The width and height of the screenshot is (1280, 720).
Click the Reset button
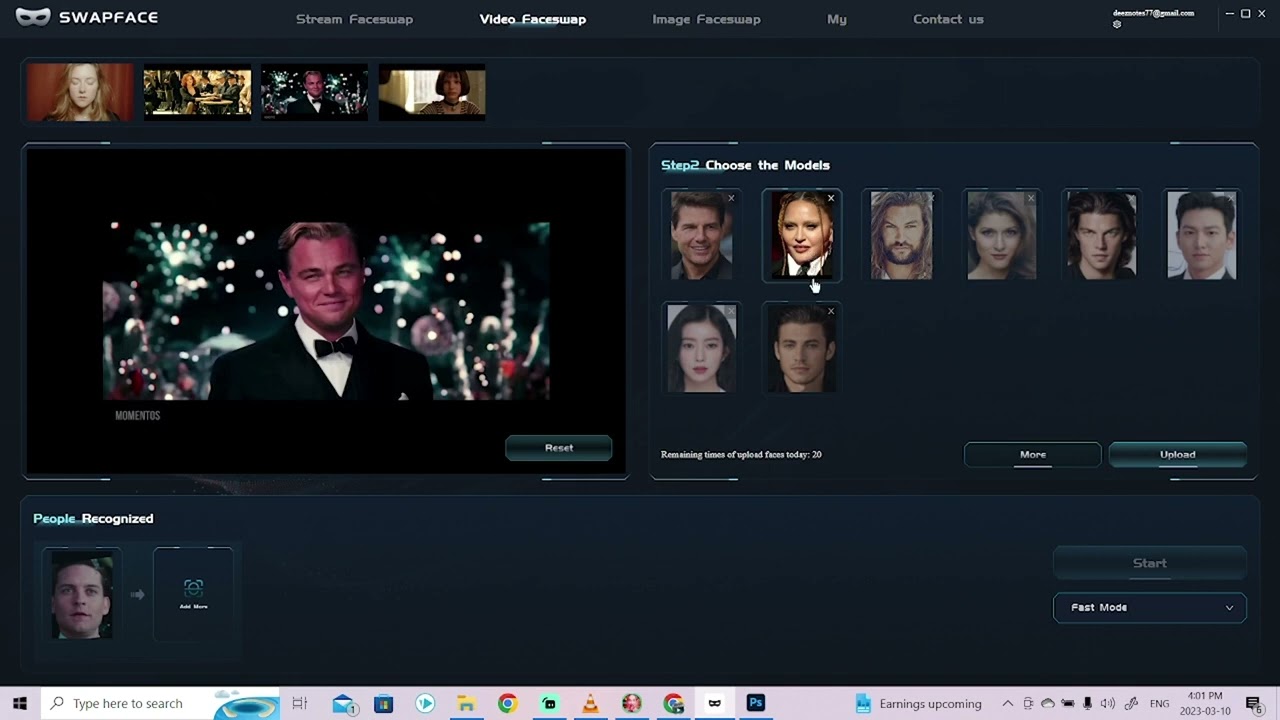click(x=559, y=448)
